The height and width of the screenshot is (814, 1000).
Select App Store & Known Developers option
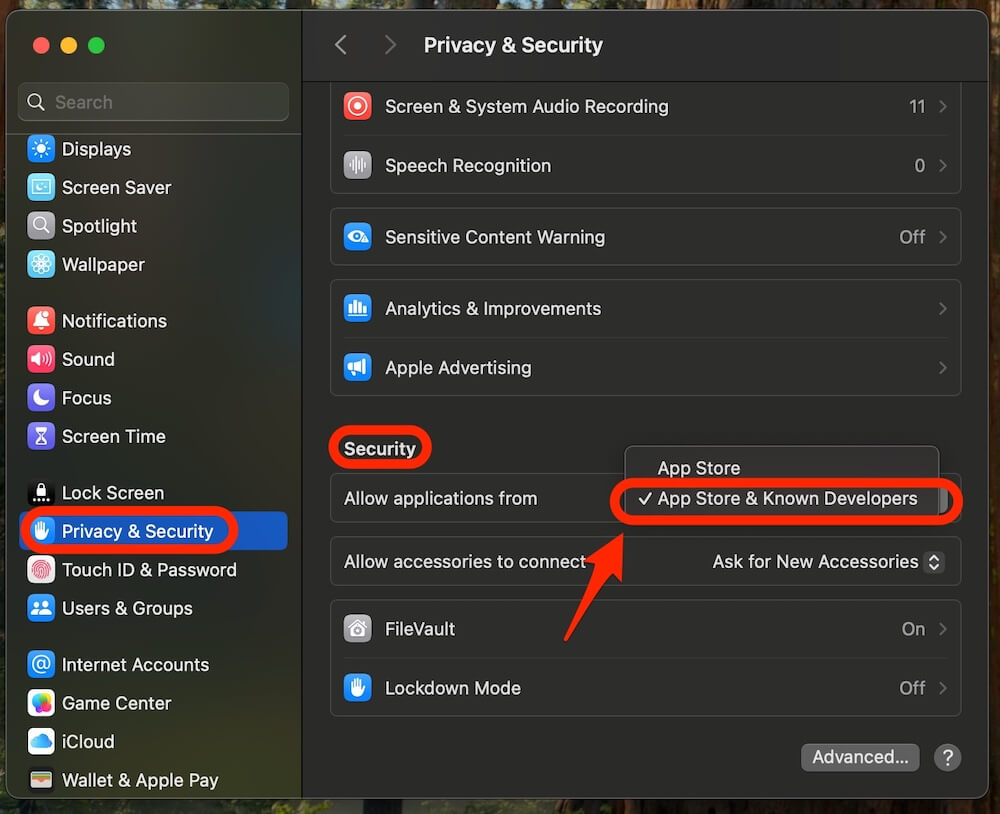[x=785, y=498]
